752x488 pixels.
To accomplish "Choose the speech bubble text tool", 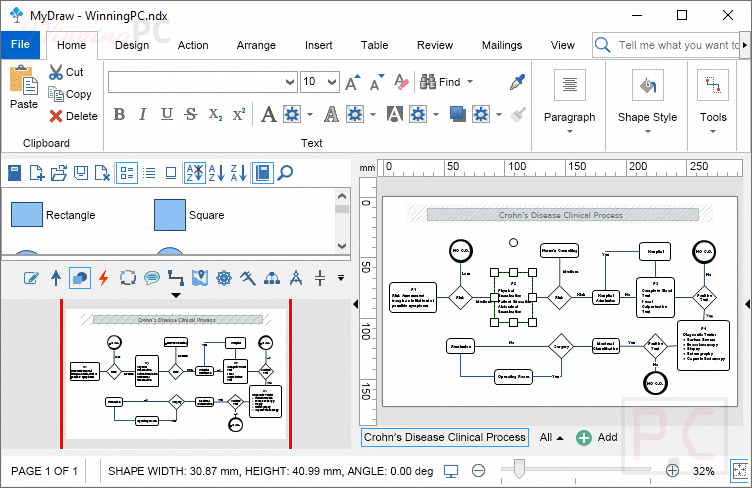I will pyautogui.click(x=152, y=278).
